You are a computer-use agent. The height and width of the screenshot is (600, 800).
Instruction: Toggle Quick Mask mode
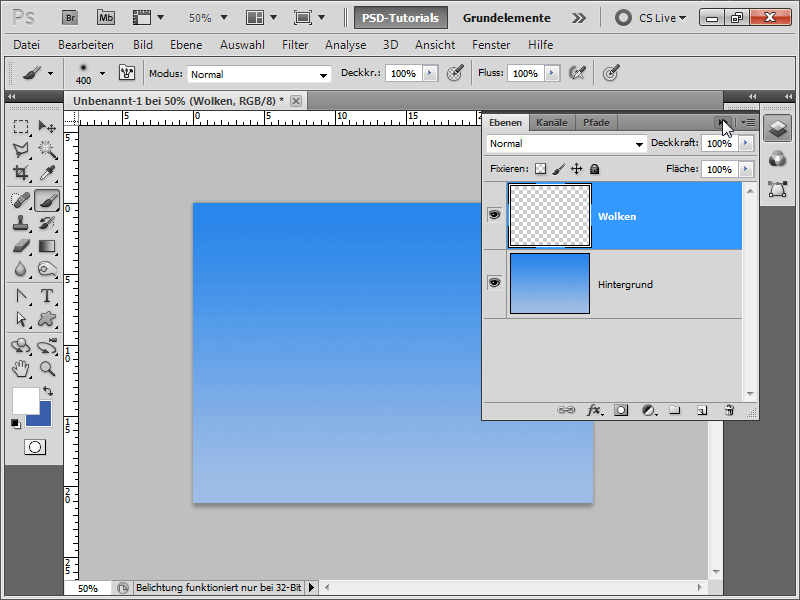pyautogui.click(x=35, y=447)
